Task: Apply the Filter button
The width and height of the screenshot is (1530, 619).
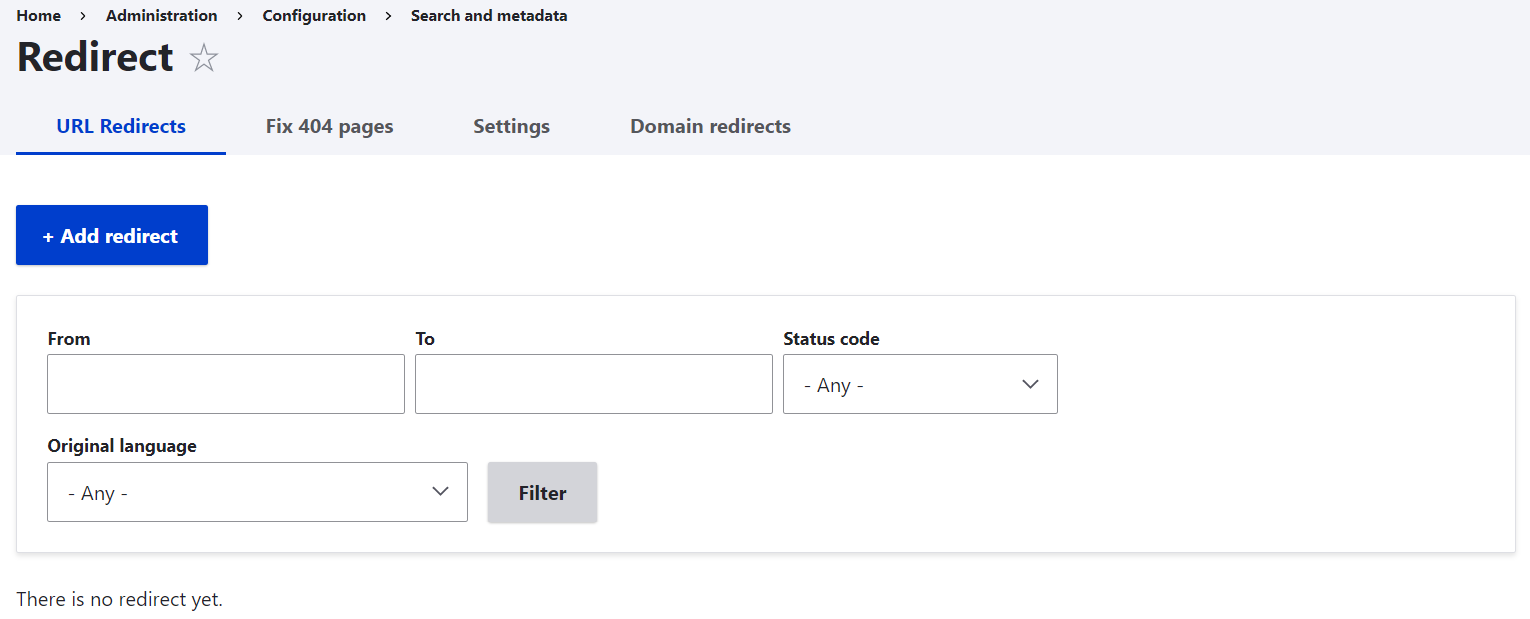Action: point(542,492)
